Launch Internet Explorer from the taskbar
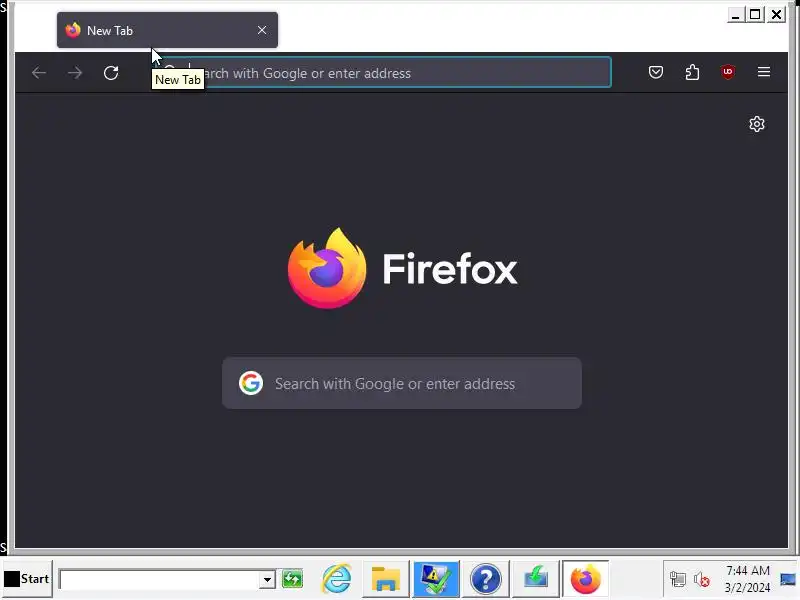800x600 pixels. click(x=337, y=579)
